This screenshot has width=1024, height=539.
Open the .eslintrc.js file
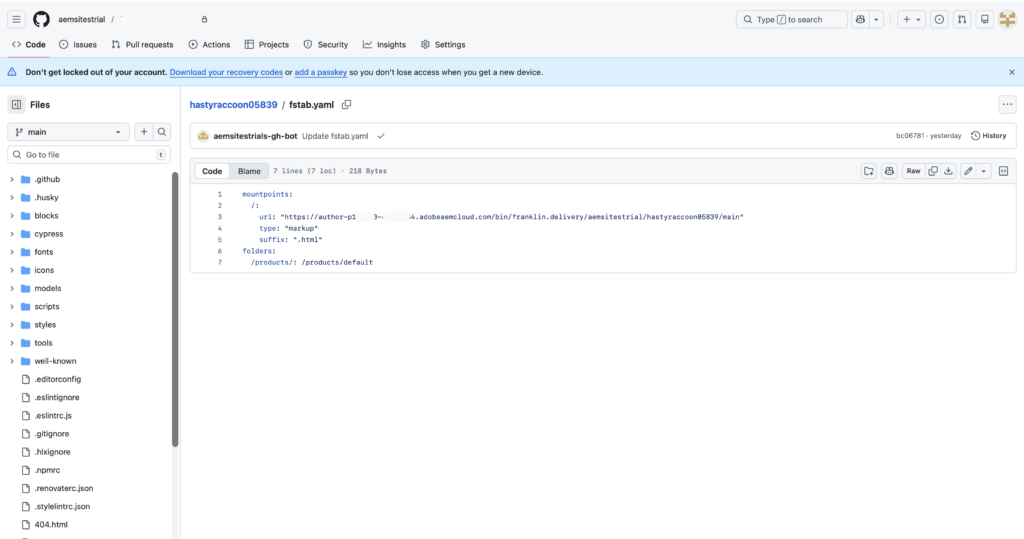click(x=53, y=416)
